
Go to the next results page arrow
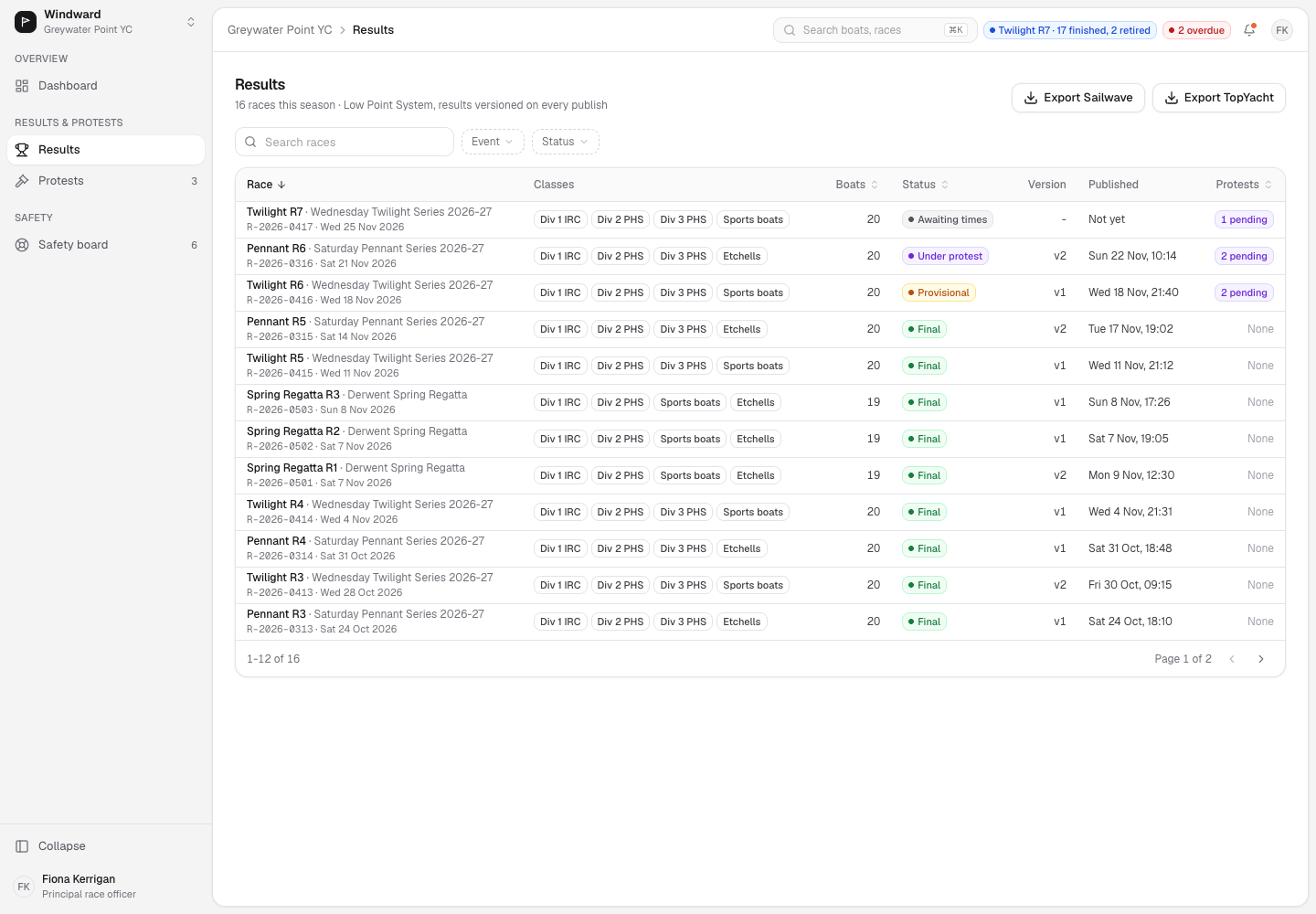coord(1261,659)
